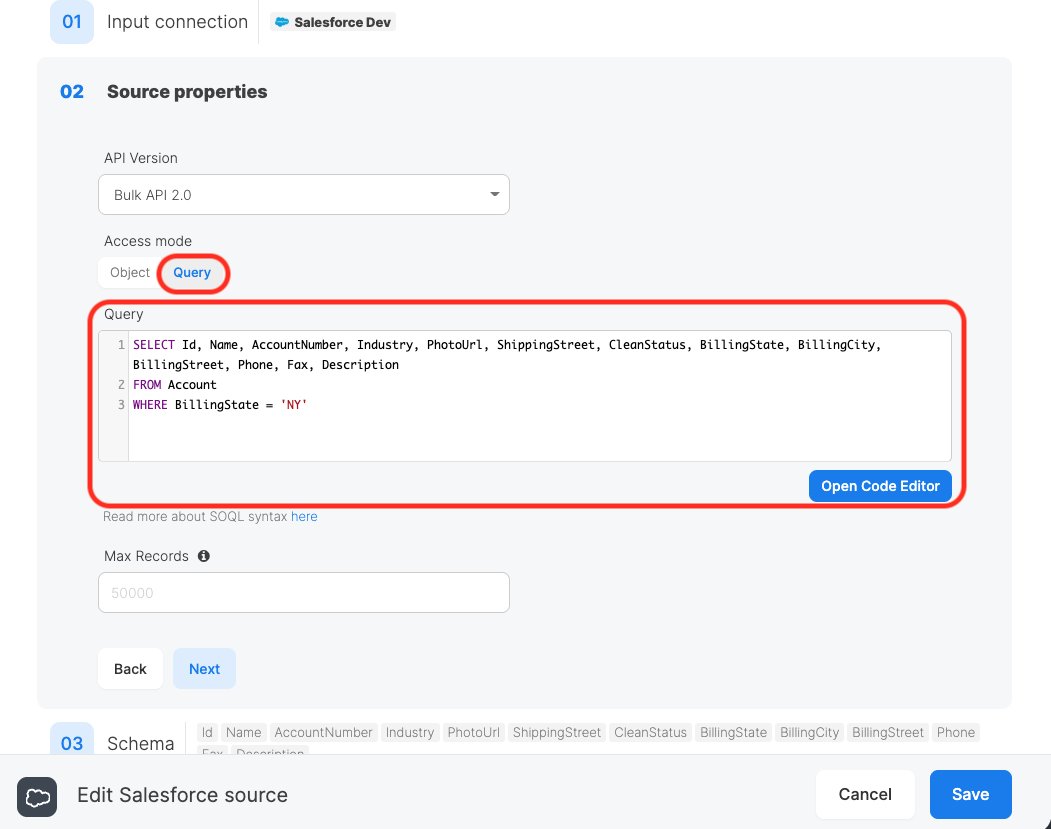
Task: Click the Source properties section header
Action: (x=186, y=91)
